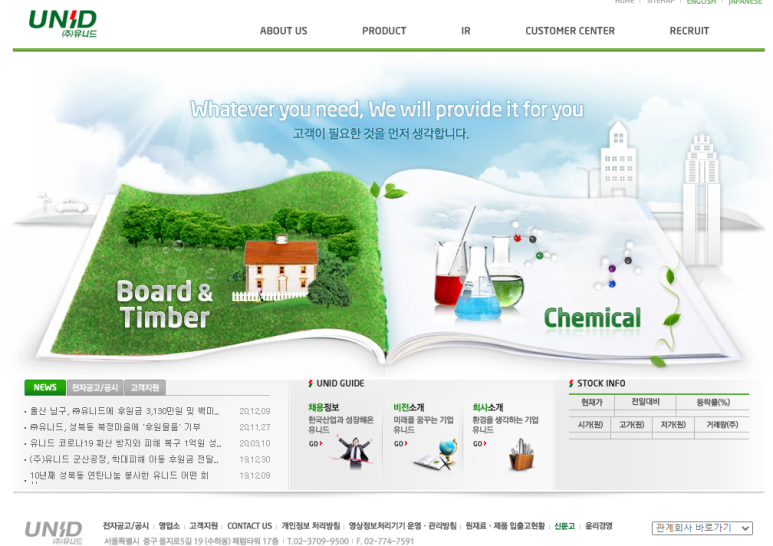
Task: Click the 저가(원) stock column header
Action: coord(673,424)
